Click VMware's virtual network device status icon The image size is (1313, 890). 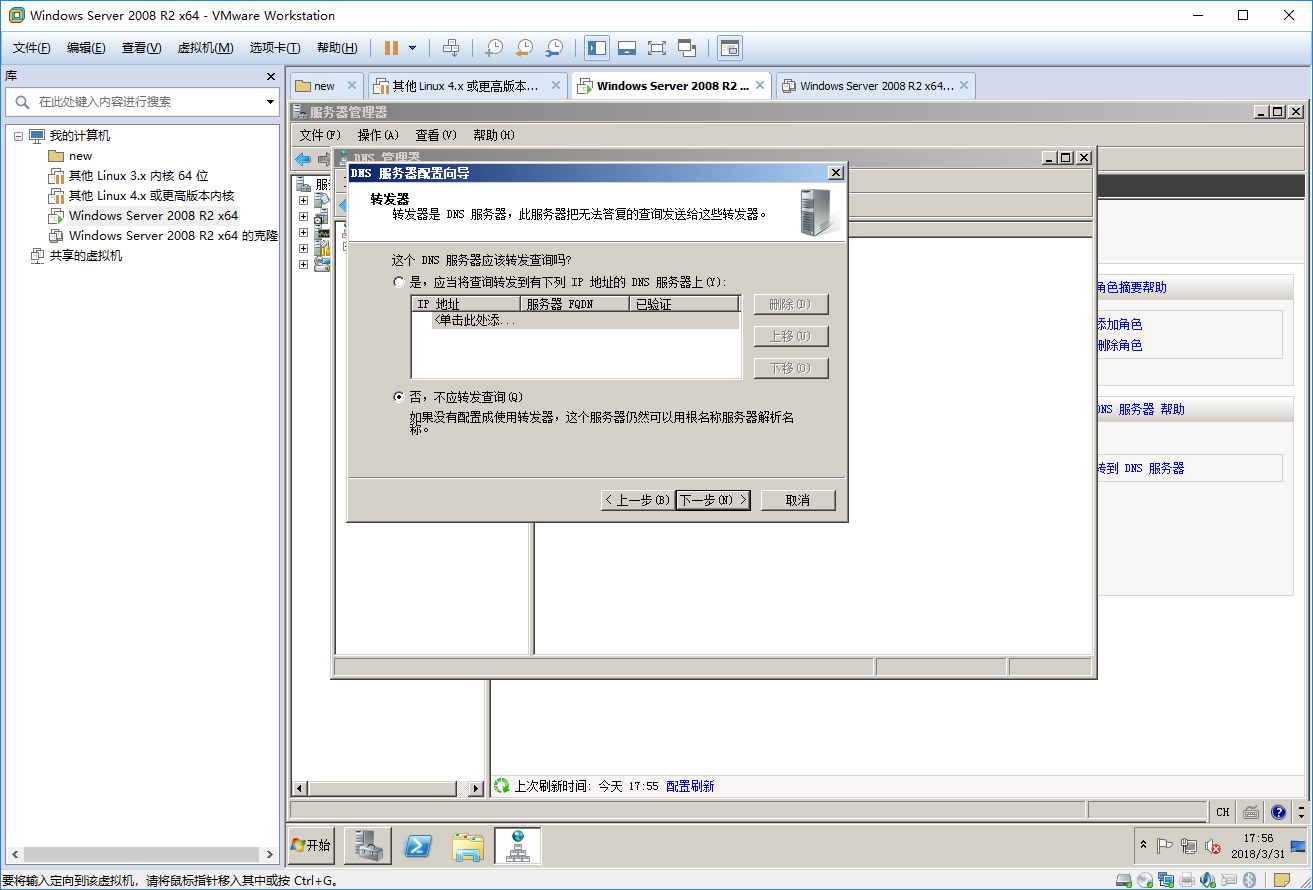[1166, 879]
